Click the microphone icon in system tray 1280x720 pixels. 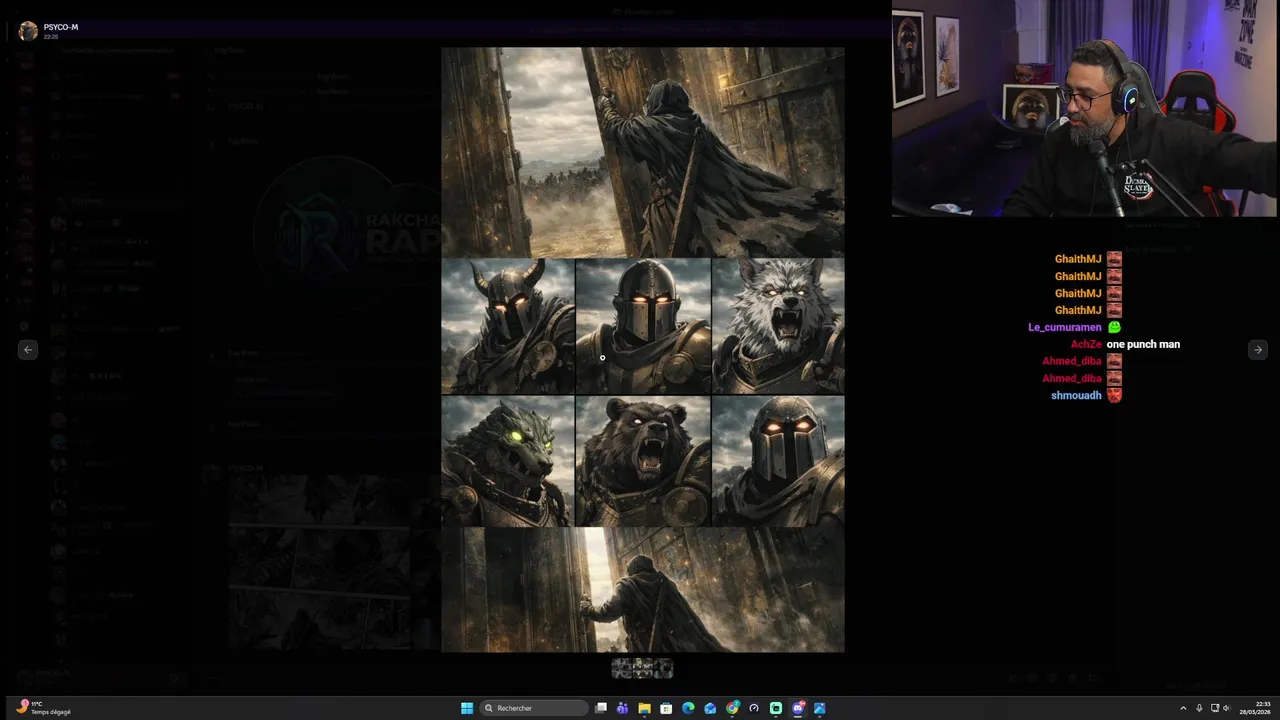pos(1199,708)
